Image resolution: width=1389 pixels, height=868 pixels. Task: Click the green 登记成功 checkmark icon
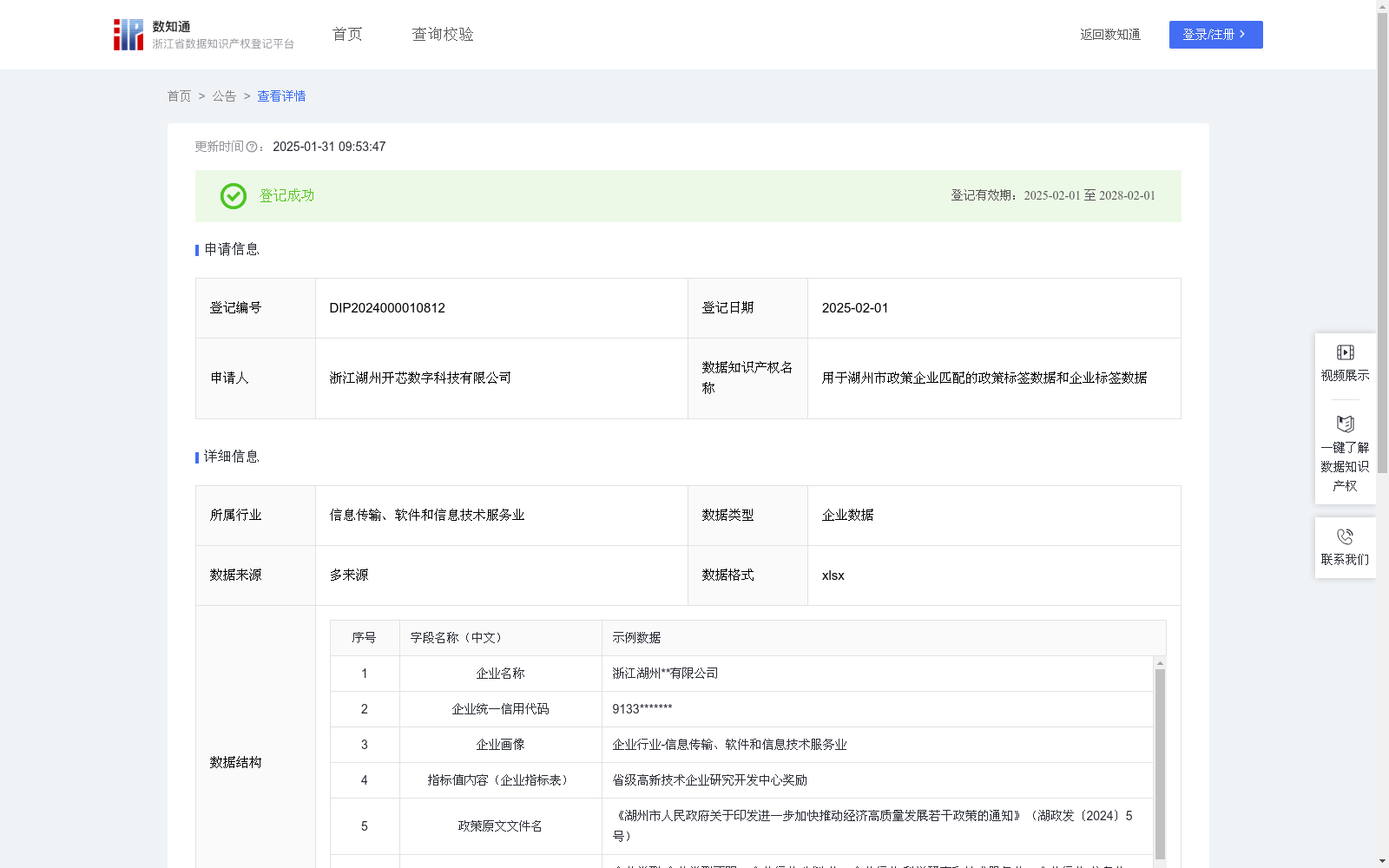tap(233, 196)
